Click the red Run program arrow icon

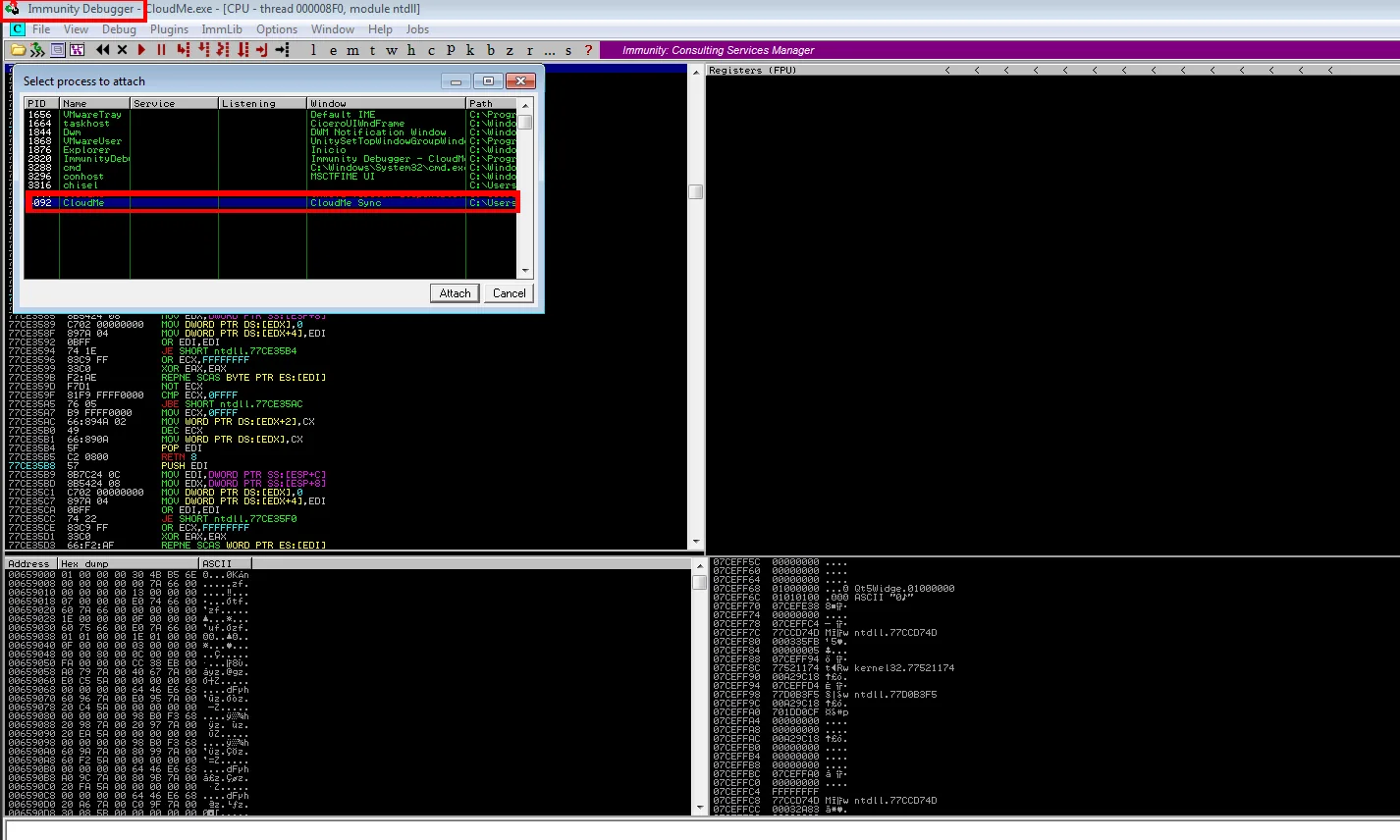(141, 49)
